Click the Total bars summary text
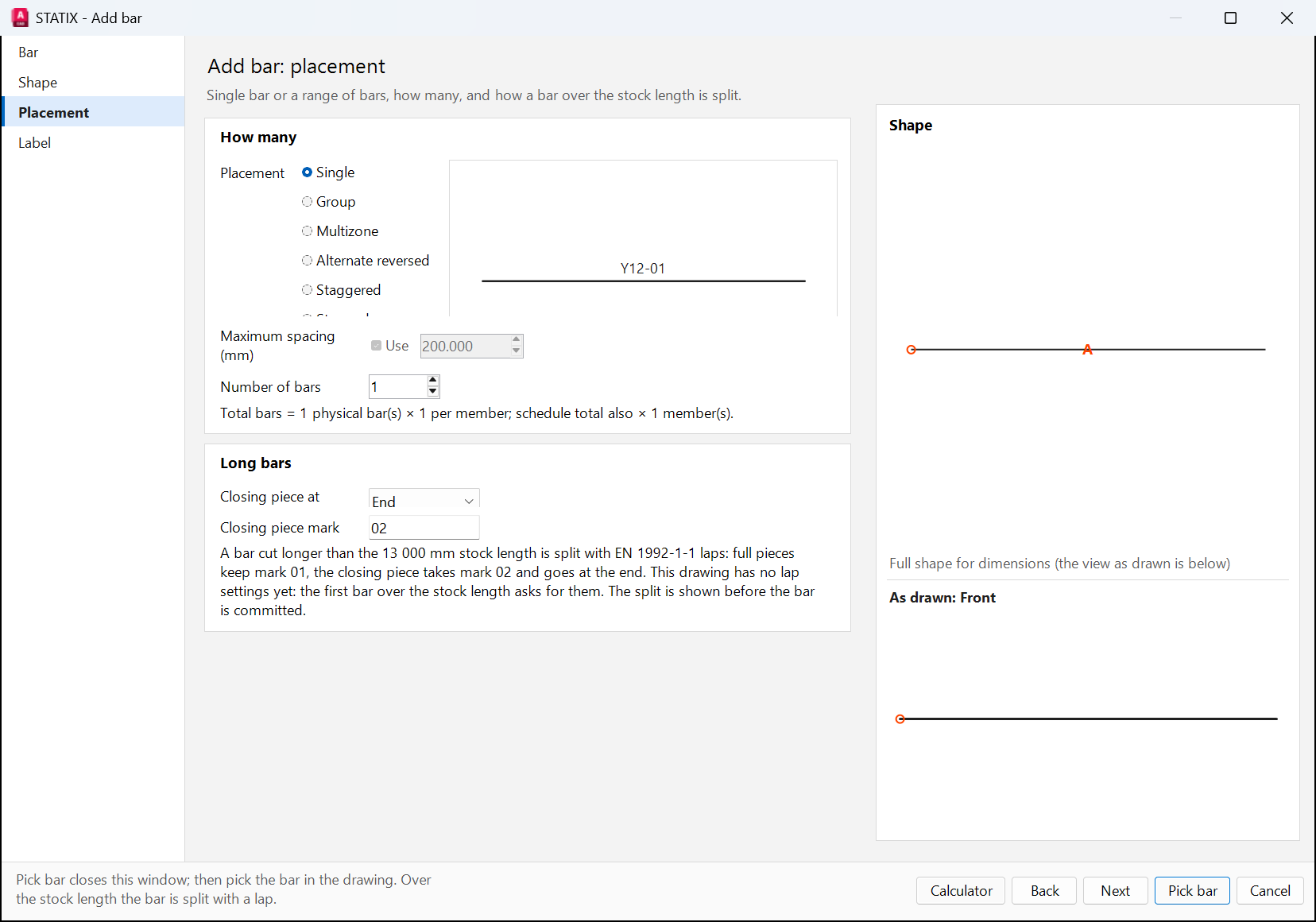Screen dimensions: 1316x922 tap(477, 413)
